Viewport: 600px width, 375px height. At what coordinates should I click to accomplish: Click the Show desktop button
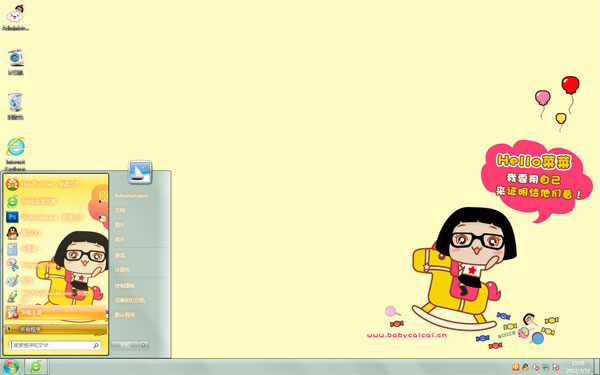click(596, 367)
